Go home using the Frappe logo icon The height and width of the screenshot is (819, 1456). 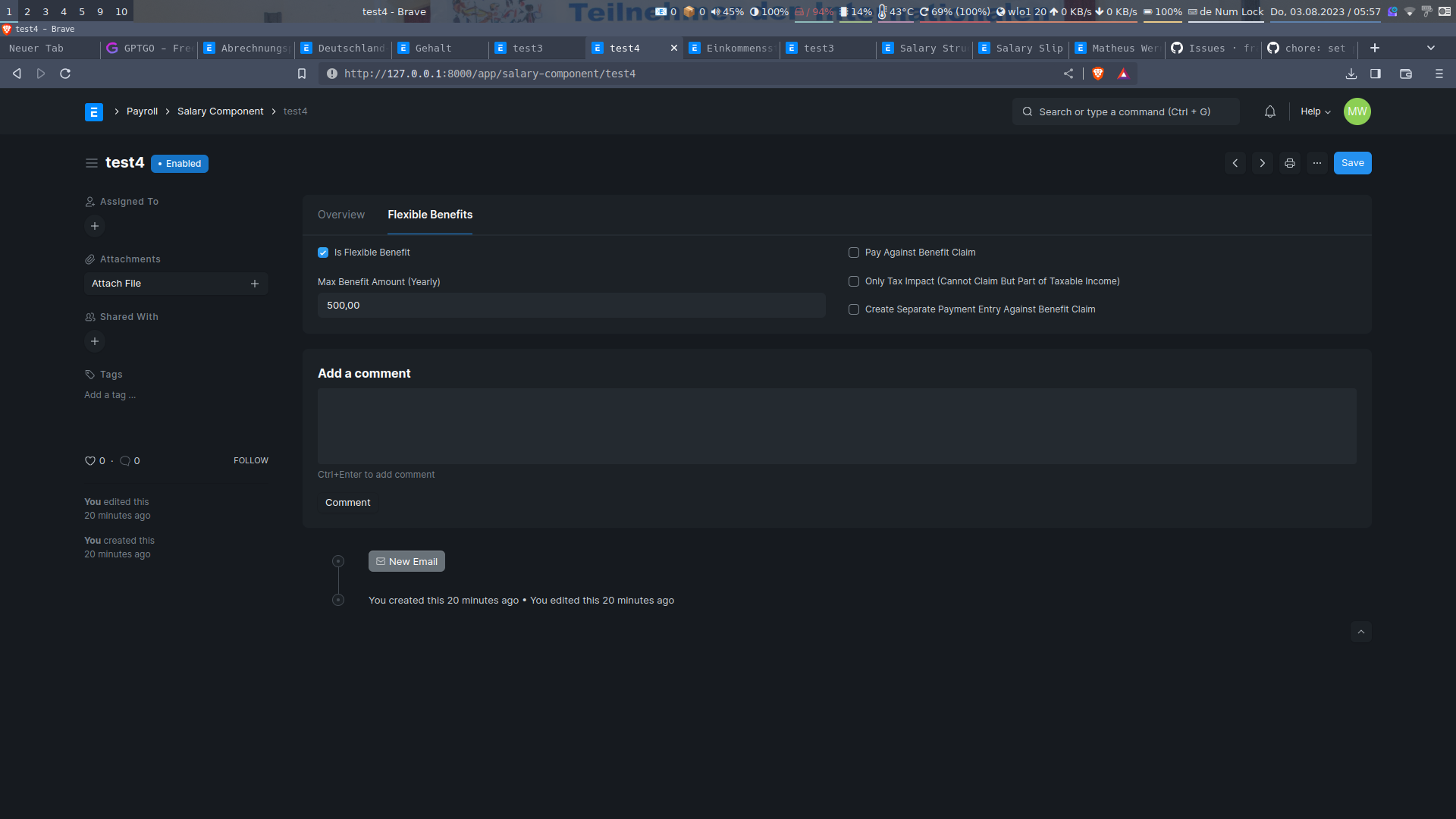pyautogui.click(x=93, y=111)
